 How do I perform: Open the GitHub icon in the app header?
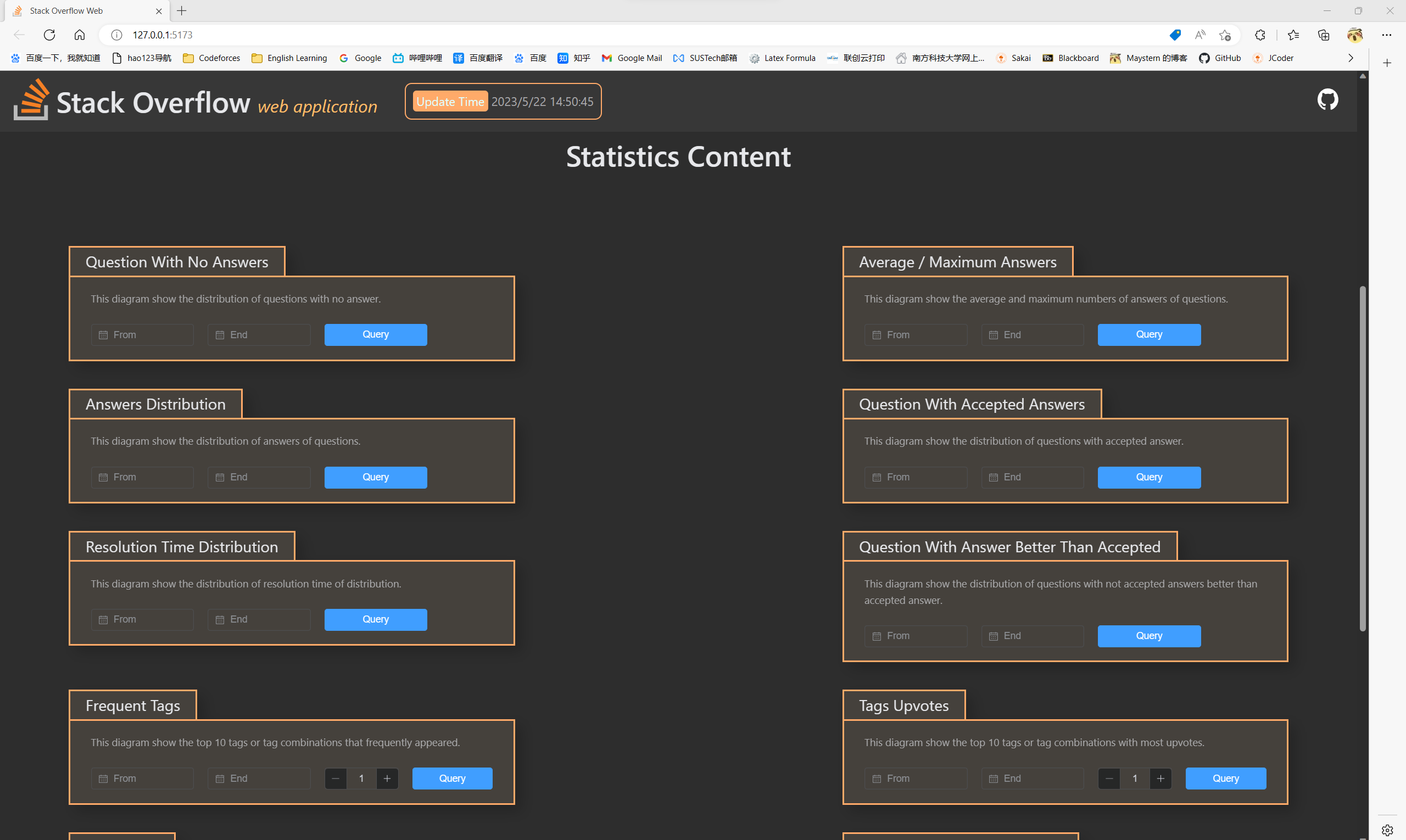(x=1327, y=99)
